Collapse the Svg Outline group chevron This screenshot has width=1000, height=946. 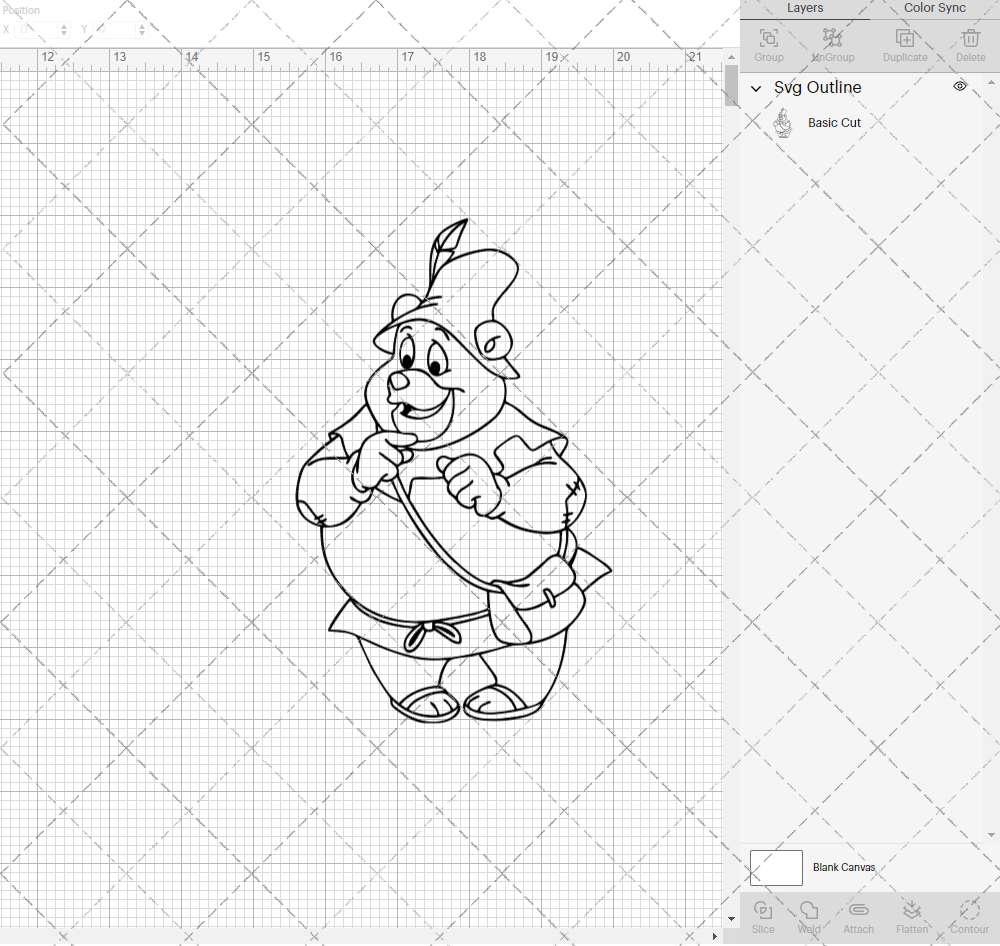click(756, 88)
